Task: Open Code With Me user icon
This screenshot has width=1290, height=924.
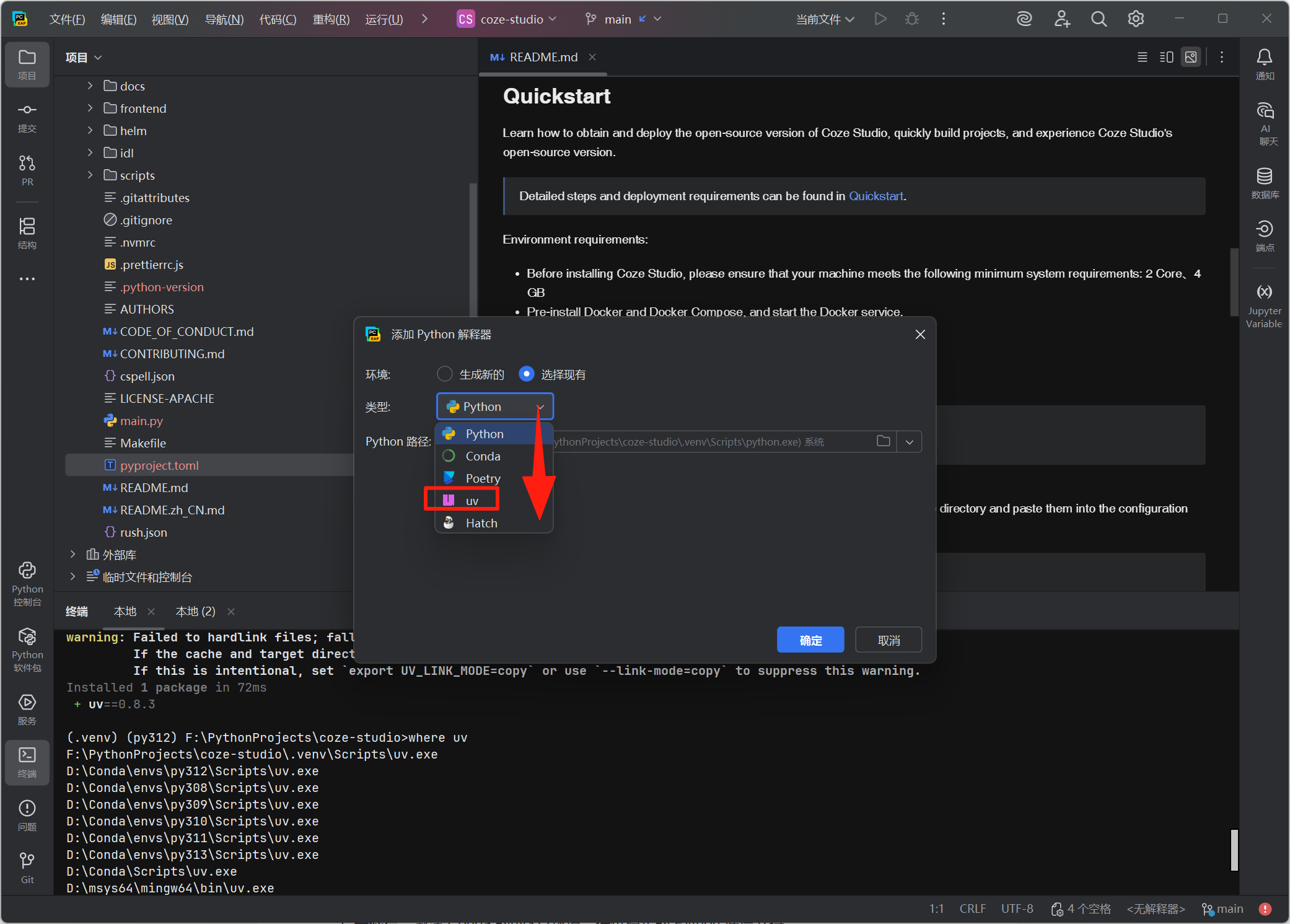Action: click(x=1062, y=19)
